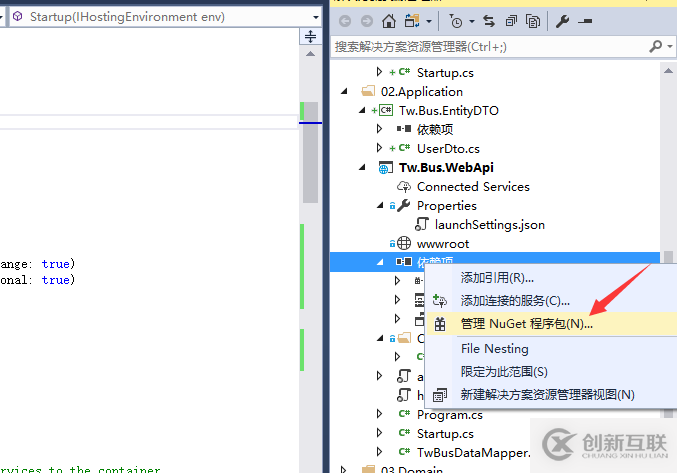677x473 pixels.
Task: Expand the lower Startup.cs node
Action: tap(379, 432)
